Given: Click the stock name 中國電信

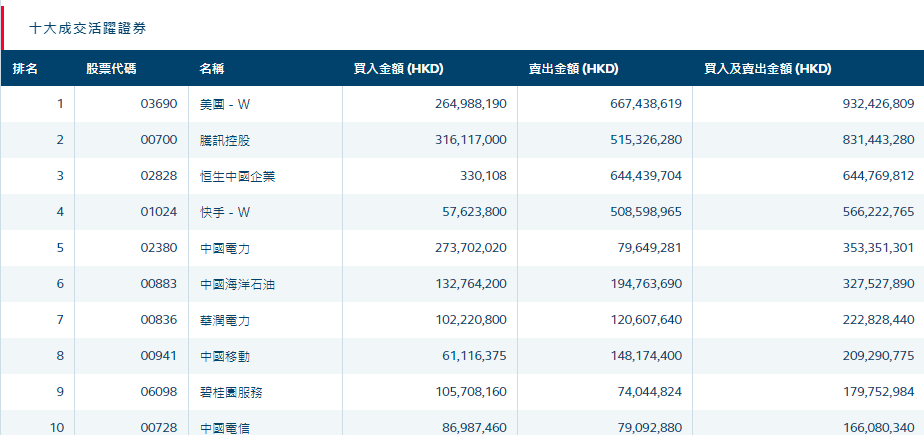Looking at the screenshot, I should 225,428.
